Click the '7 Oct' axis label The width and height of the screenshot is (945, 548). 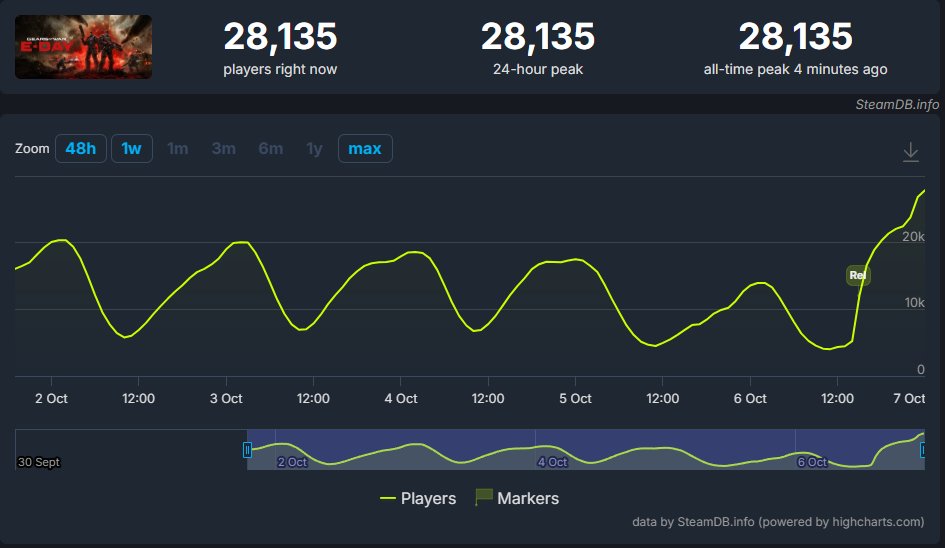(x=909, y=398)
